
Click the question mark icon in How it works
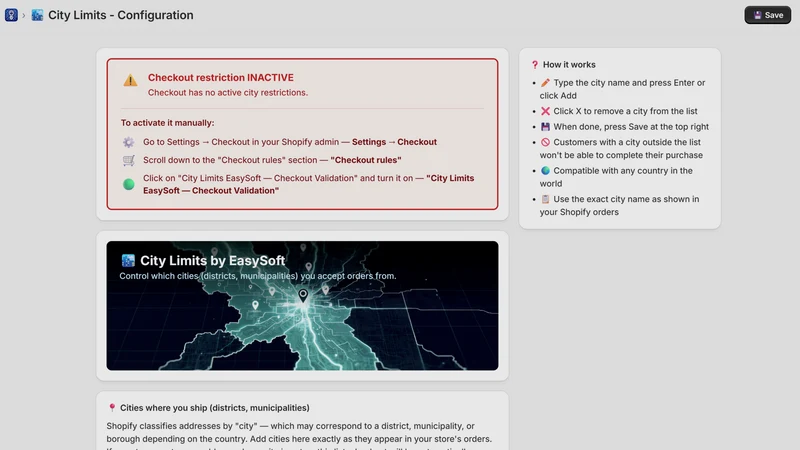click(535, 65)
